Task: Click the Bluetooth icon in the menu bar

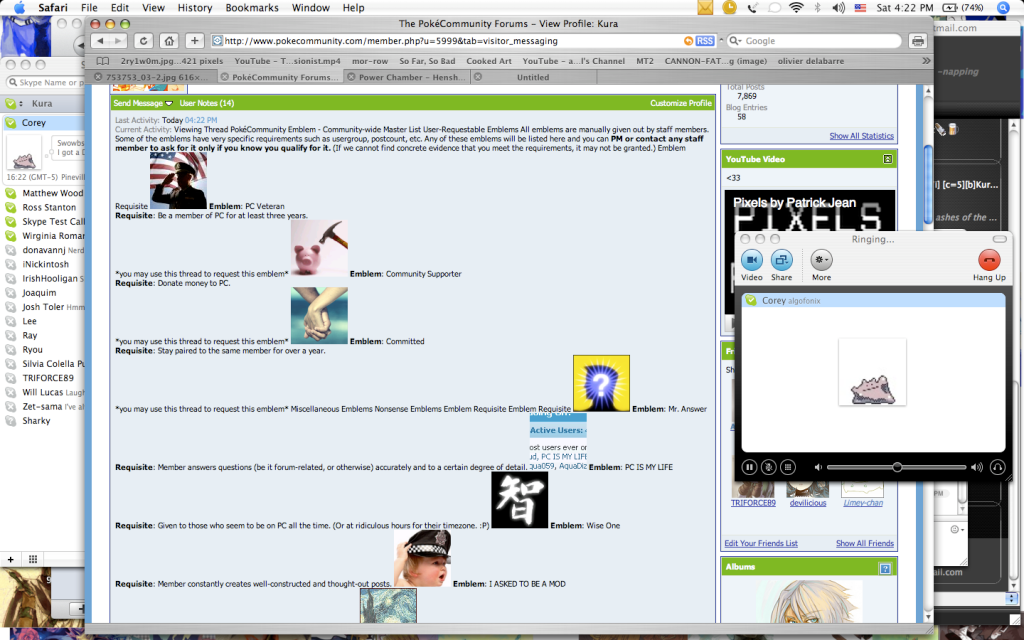Action: click(817, 8)
